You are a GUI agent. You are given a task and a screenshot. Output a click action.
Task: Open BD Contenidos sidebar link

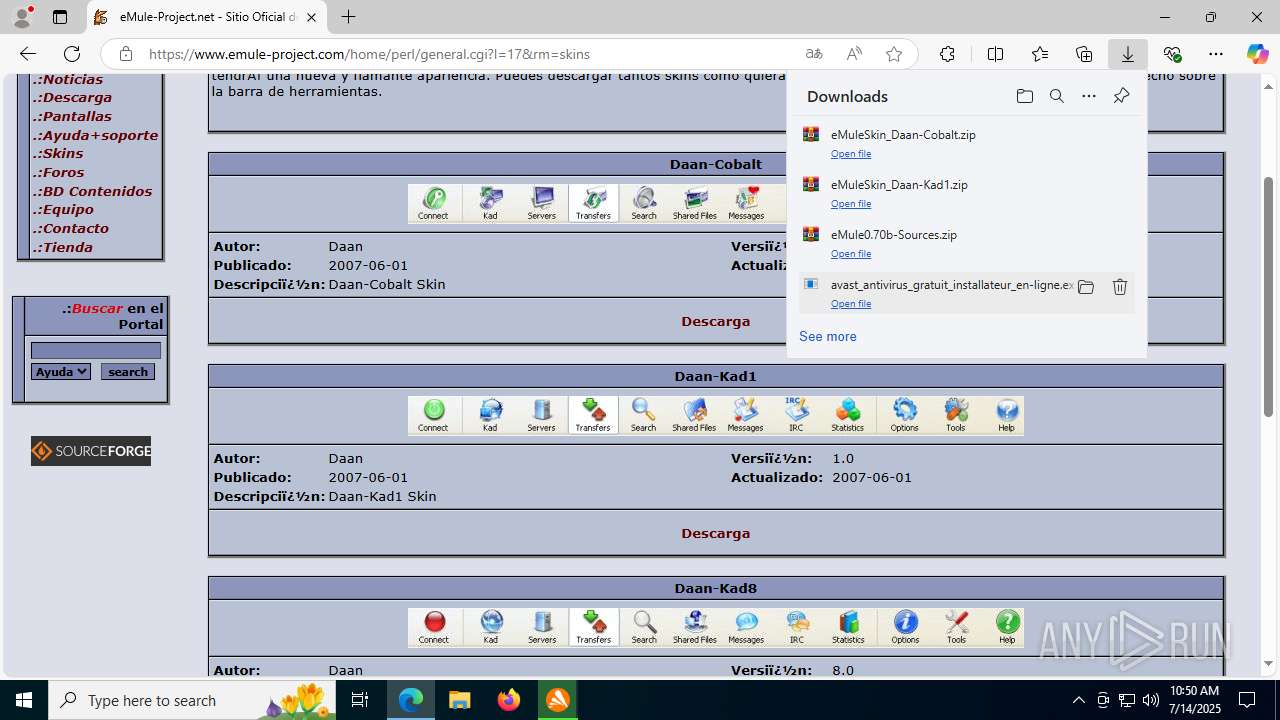[x=93, y=191]
